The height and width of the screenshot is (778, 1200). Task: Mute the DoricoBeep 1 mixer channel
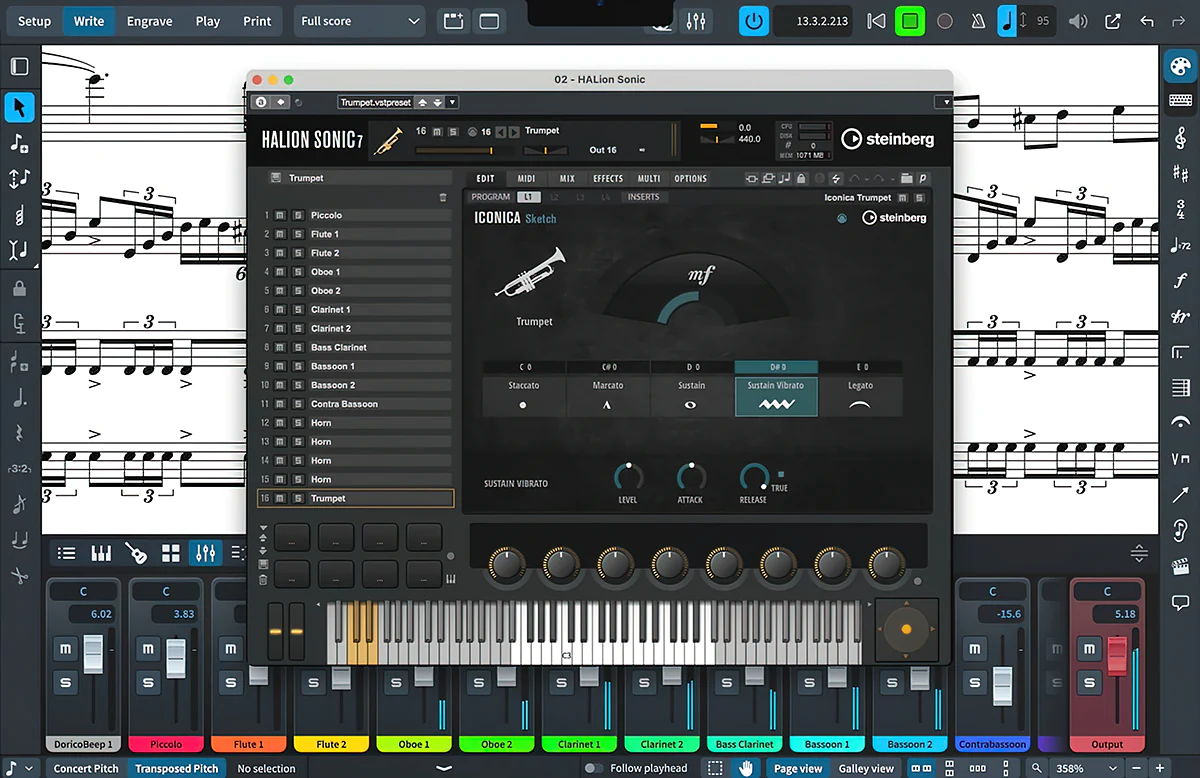coord(66,649)
